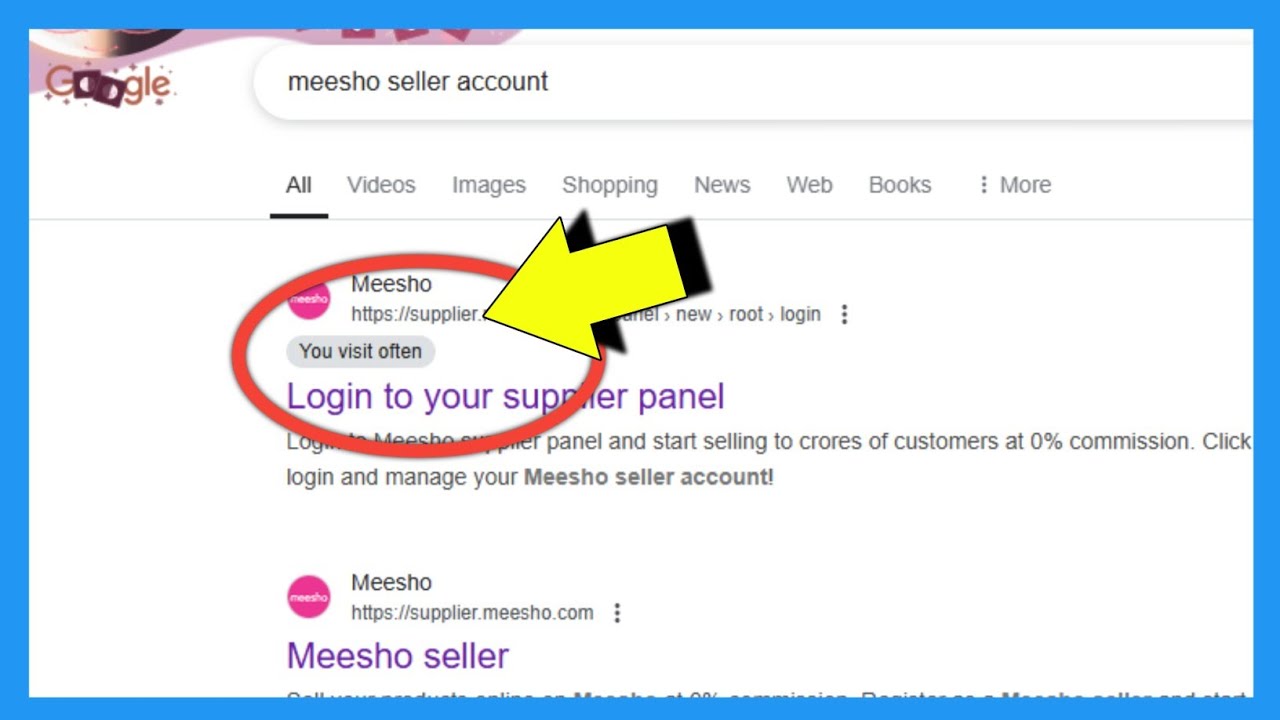The image size is (1280, 720).
Task: Click the 'You visit often' chip
Action: click(x=361, y=351)
